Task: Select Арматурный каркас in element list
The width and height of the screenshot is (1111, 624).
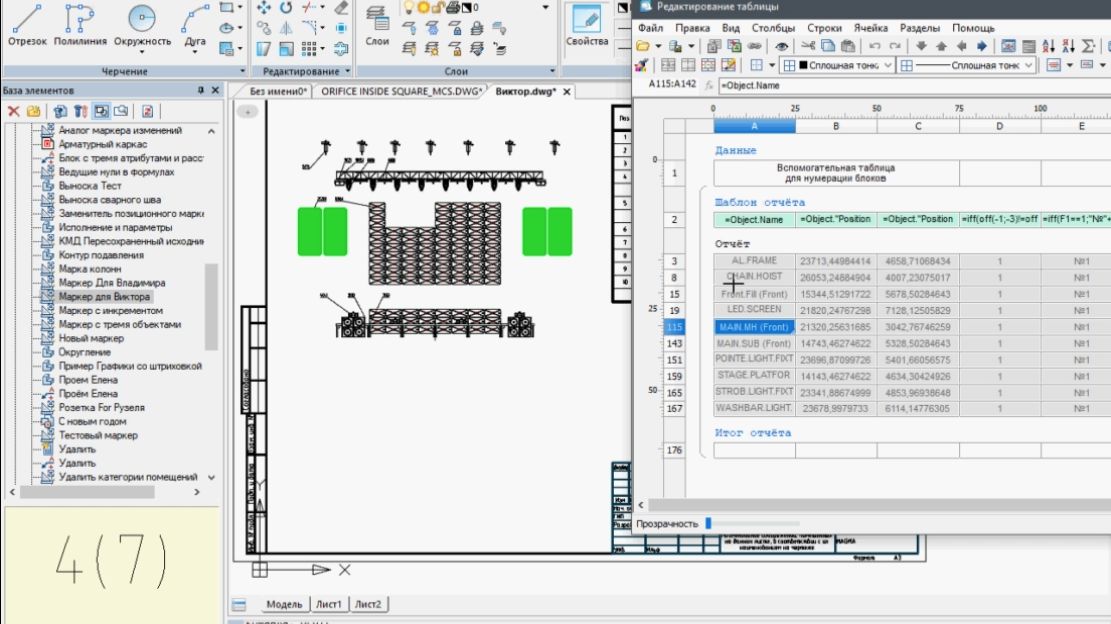Action: [103, 144]
